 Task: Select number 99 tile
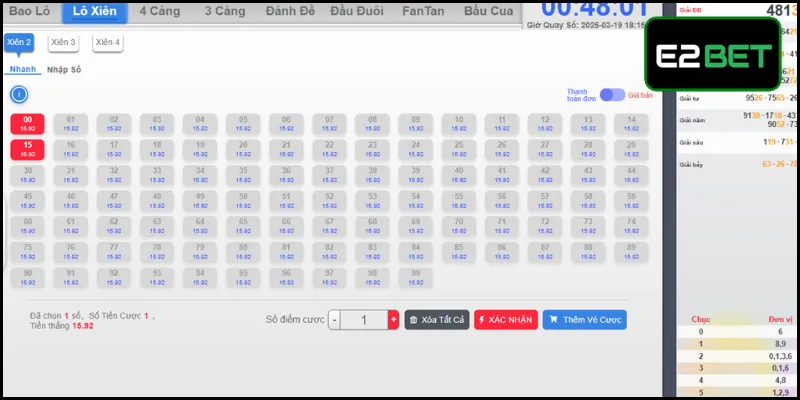point(416,278)
